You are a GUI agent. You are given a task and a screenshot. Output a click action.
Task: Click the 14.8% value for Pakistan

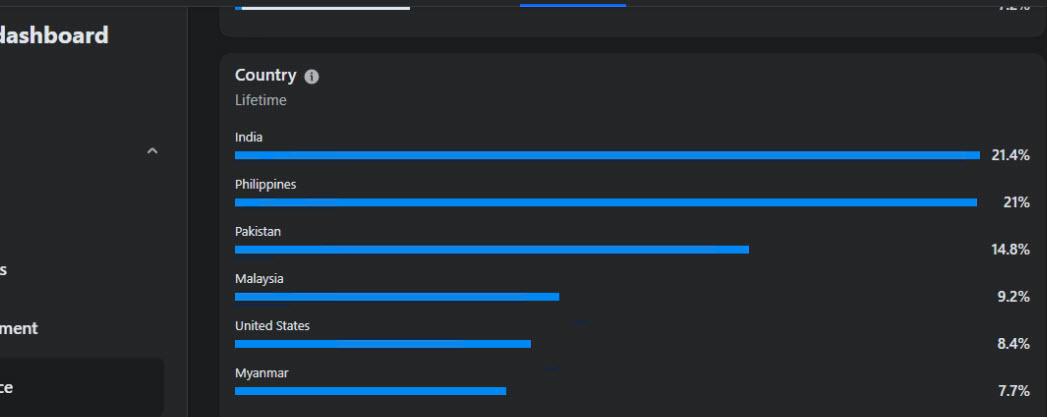coord(1010,250)
